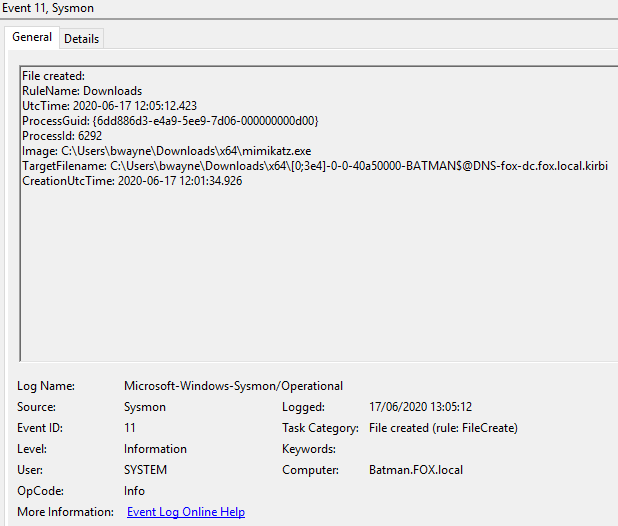Click the 'Keywords:' field label

(x=309, y=449)
